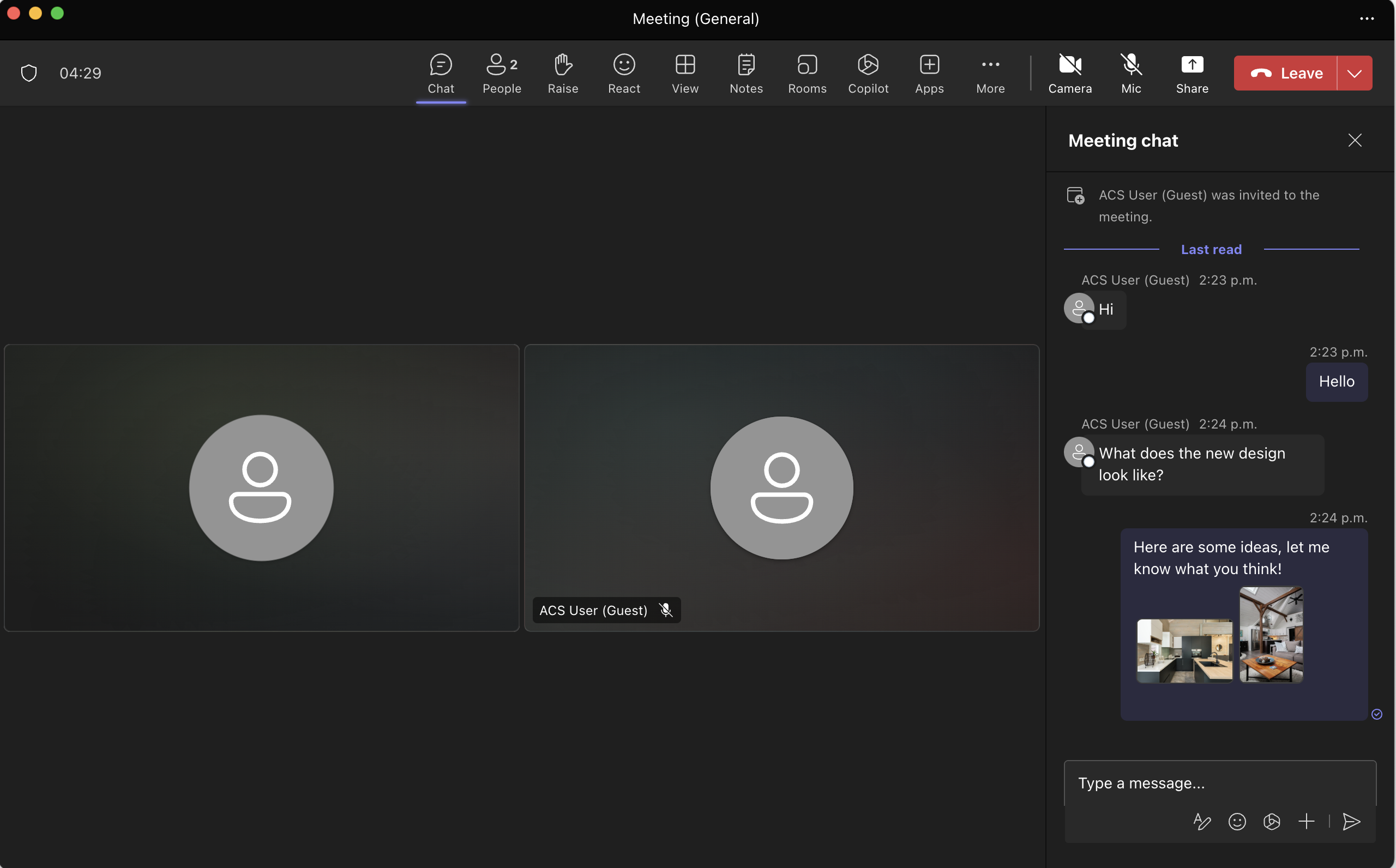The height and width of the screenshot is (868, 1396).
Task: Expand the More options menu
Action: pyautogui.click(x=990, y=72)
